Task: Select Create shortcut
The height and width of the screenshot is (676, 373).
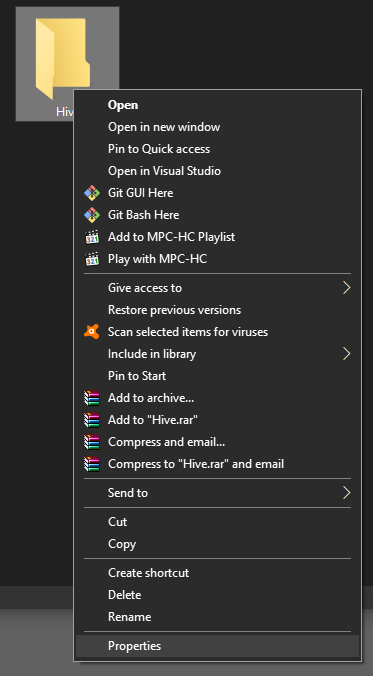Action: click(x=217, y=573)
